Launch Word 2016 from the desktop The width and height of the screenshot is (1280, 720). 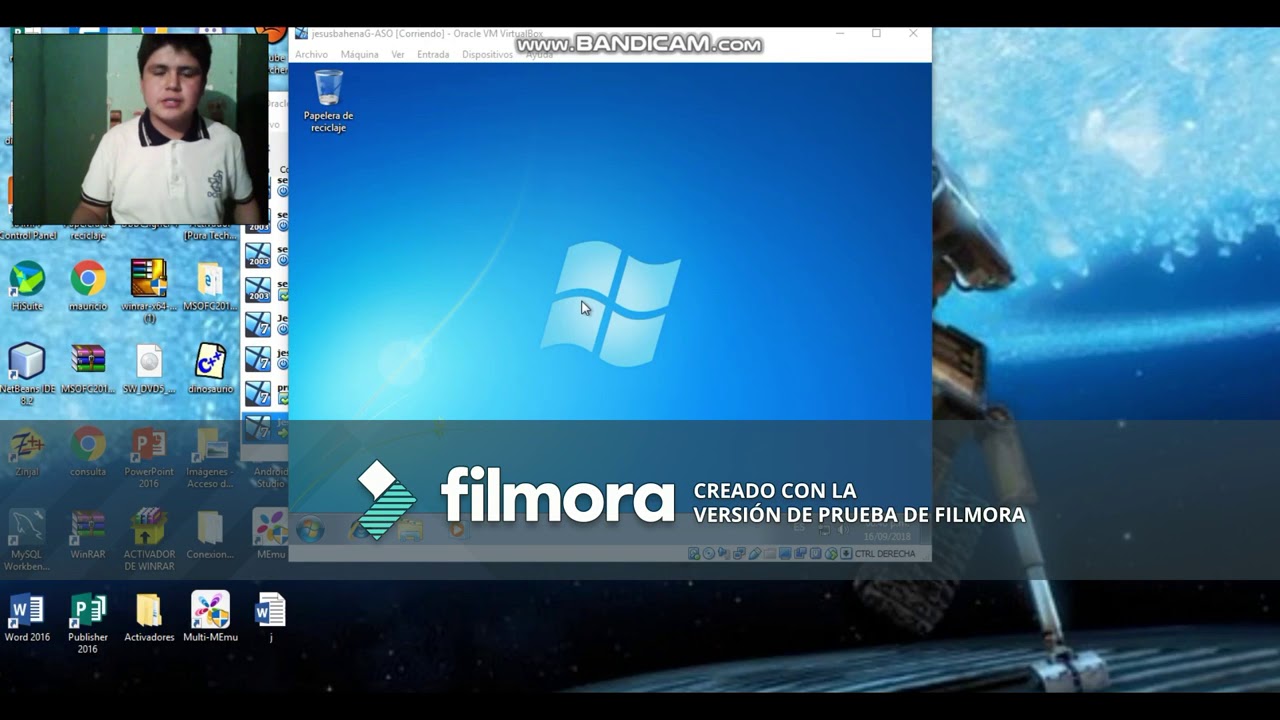[27, 610]
